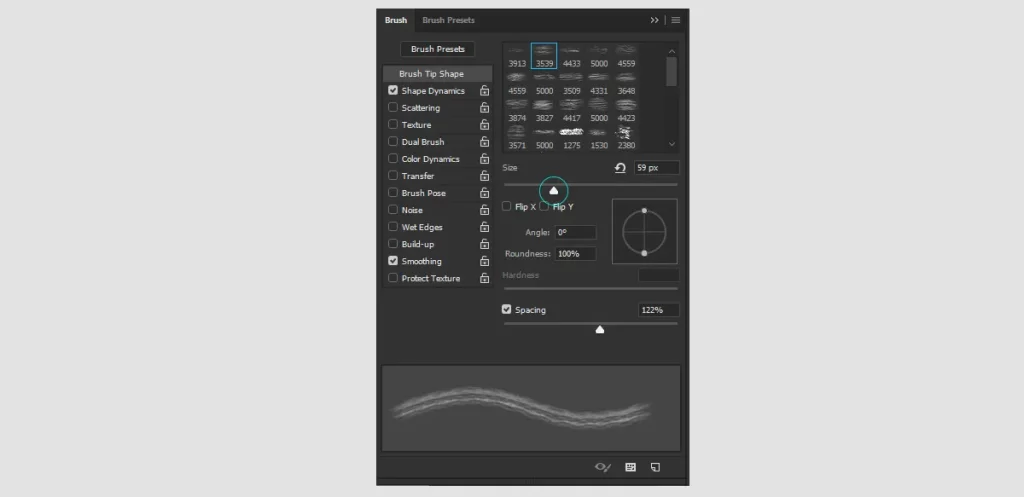Click the lock icon beside Smoothing
Viewport: 1024px width, 497px height.
coord(484,261)
